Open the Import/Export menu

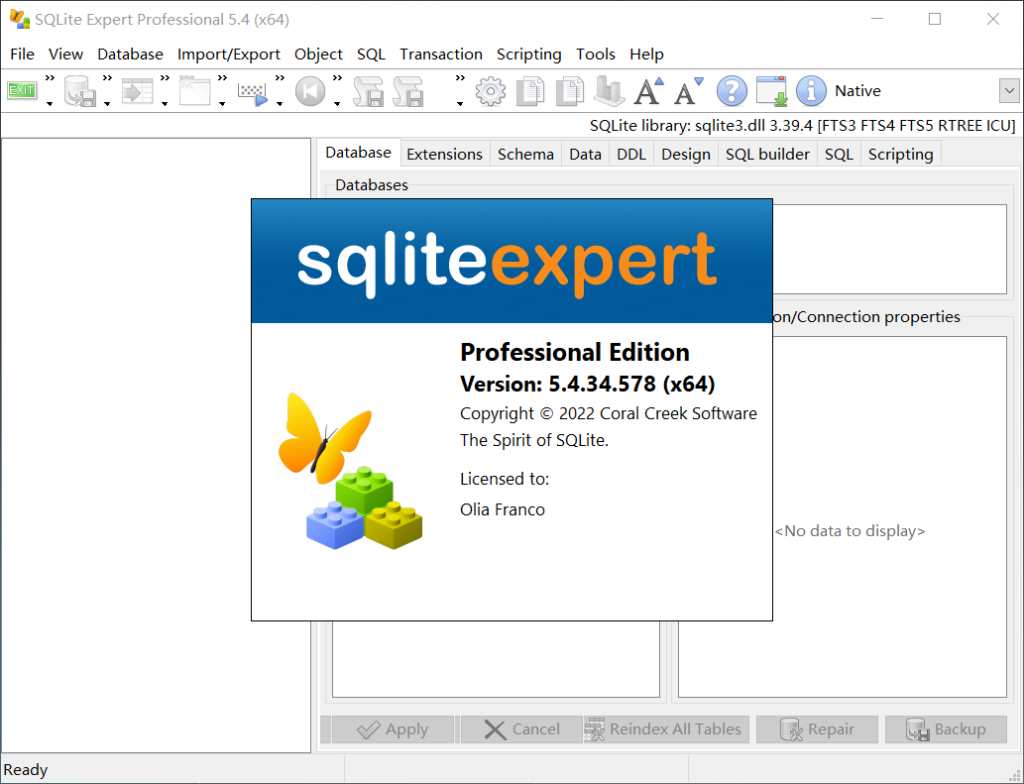pos(228,54)
